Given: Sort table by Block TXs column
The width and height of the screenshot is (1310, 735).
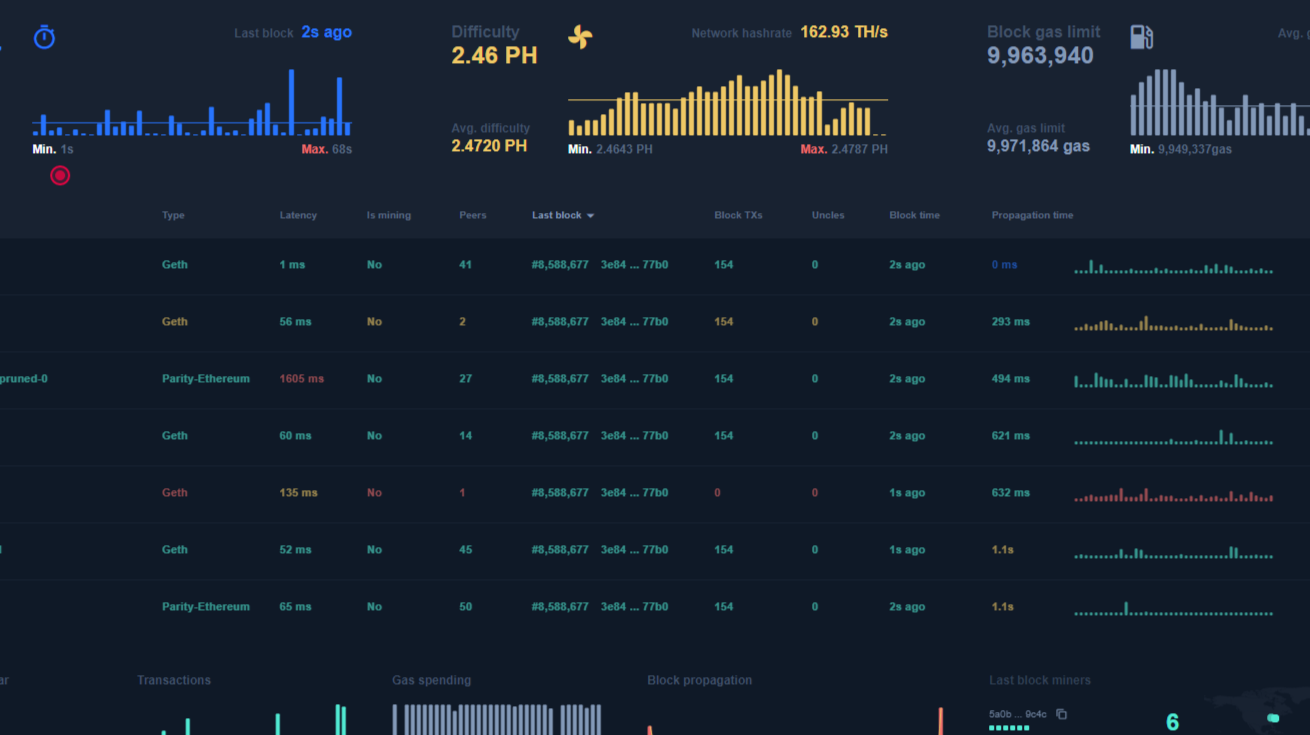Looking at the screenshot, I should 739,215.
